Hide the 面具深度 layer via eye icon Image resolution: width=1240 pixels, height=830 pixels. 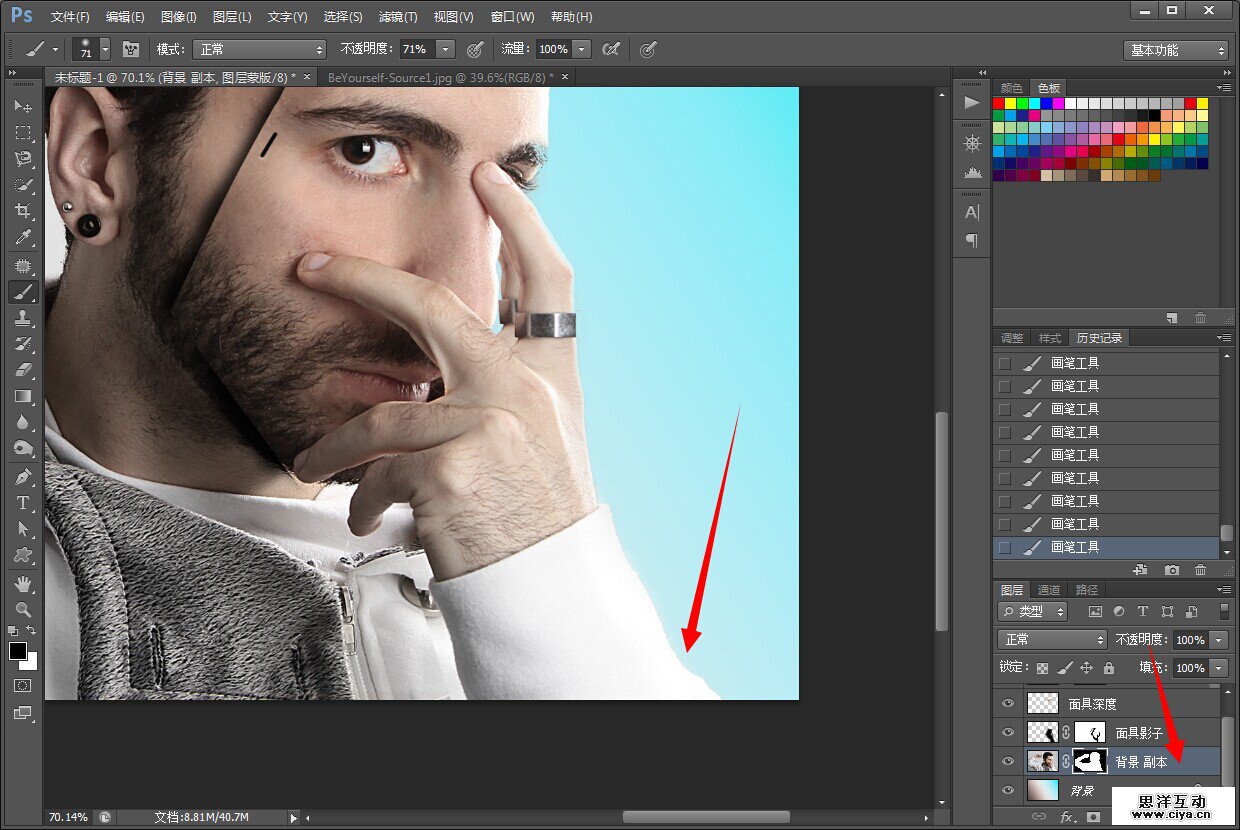tap(1008, 704)
